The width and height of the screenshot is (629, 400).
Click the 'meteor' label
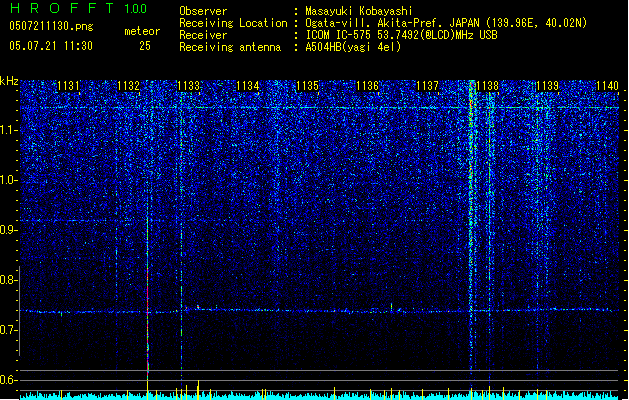(142, 31)
